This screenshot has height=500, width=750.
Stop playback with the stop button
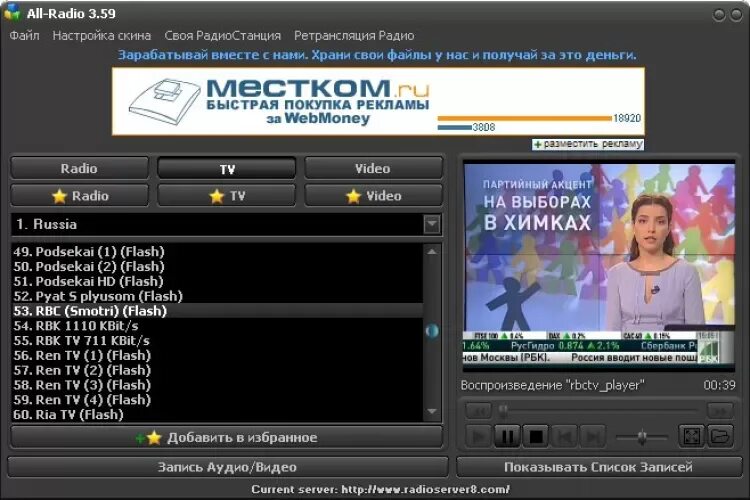pos(536,436)
